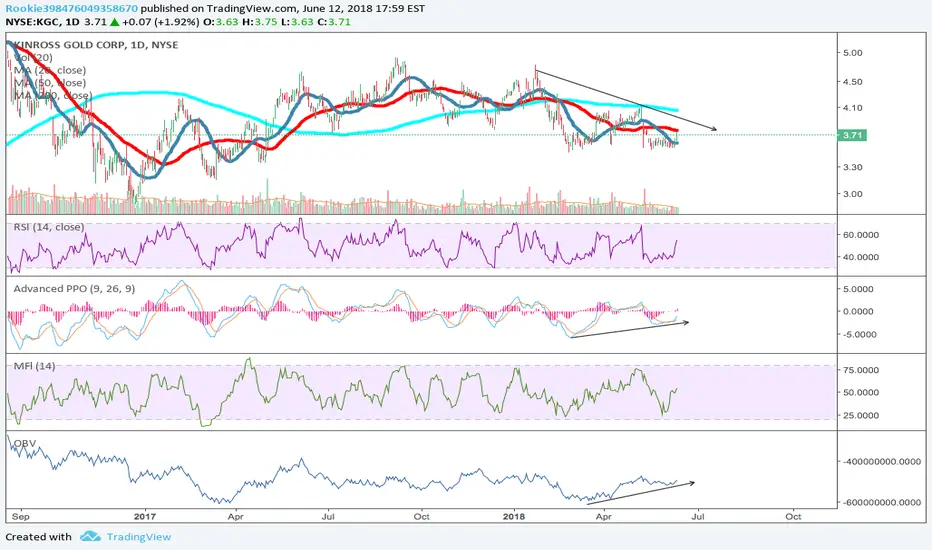
Task: Click the Apr label after 2018
Action: (x=604, y=517)
